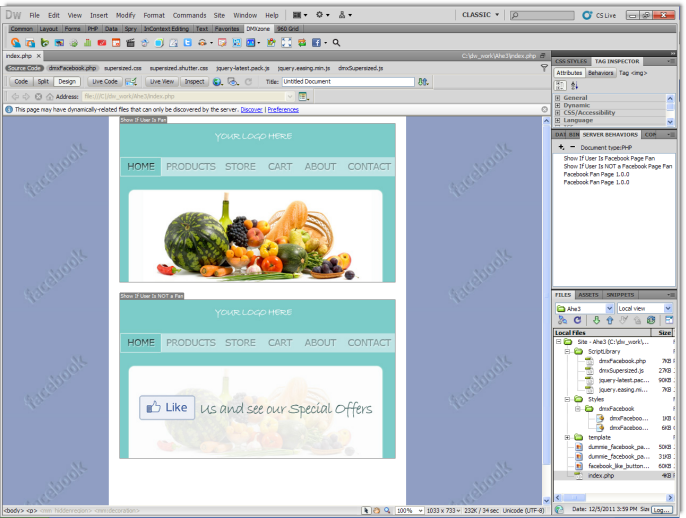Screen dimensions: 686x518
Task: Click the Facebook icon in the DMXzone toolbar
Action: click(x=316, y=42)
